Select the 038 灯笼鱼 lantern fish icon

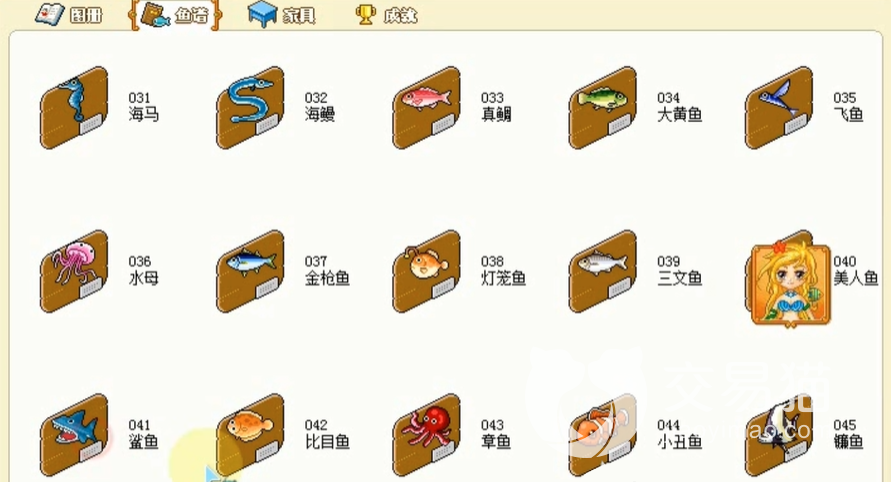coord(426,272)
